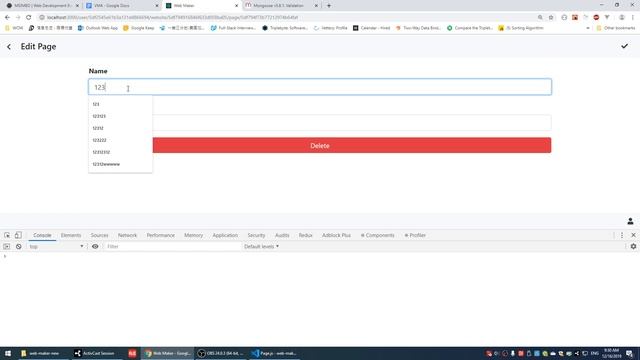The image size is (640, 360).
Task: Choose autocomplete suggestion 123222
Action: pos(120,140)
